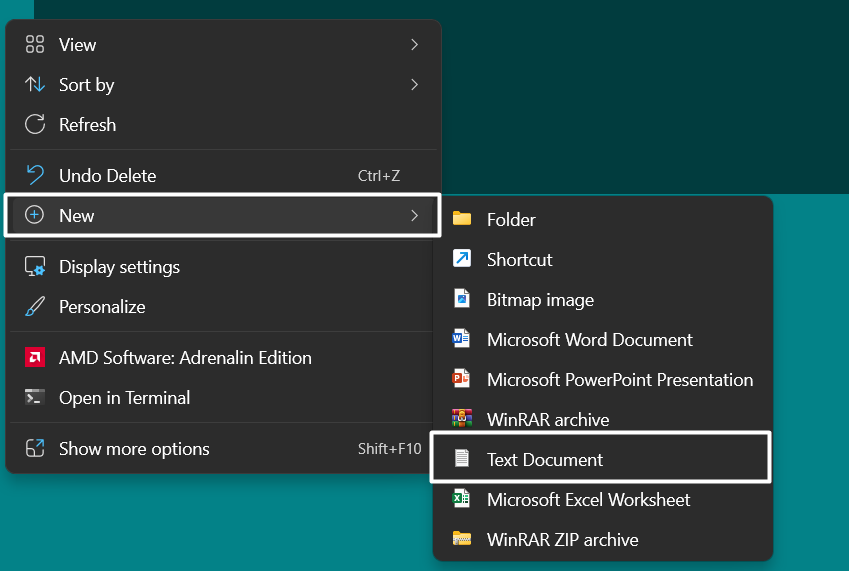Click the AMD Software red logo icon

pyautogui.click(x=35, y=357)
